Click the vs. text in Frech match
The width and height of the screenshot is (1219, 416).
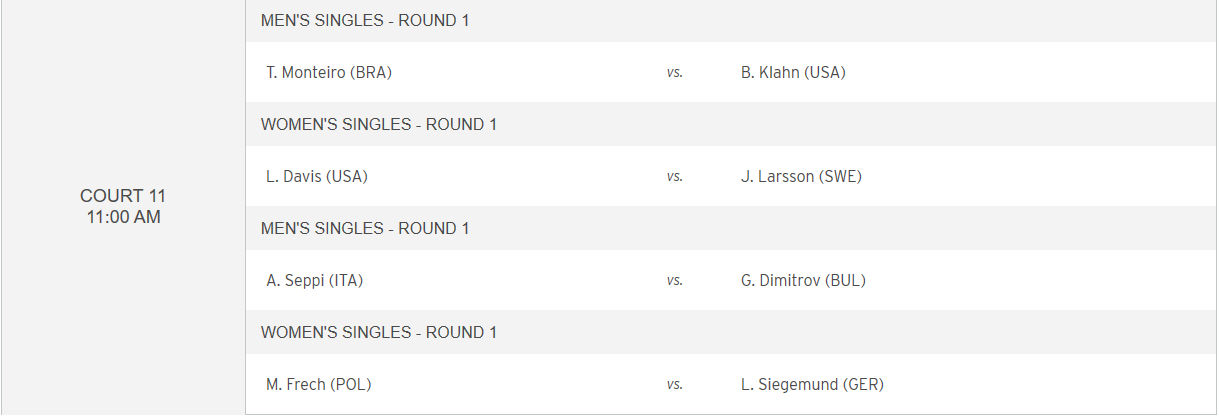[x=675, y=384]
